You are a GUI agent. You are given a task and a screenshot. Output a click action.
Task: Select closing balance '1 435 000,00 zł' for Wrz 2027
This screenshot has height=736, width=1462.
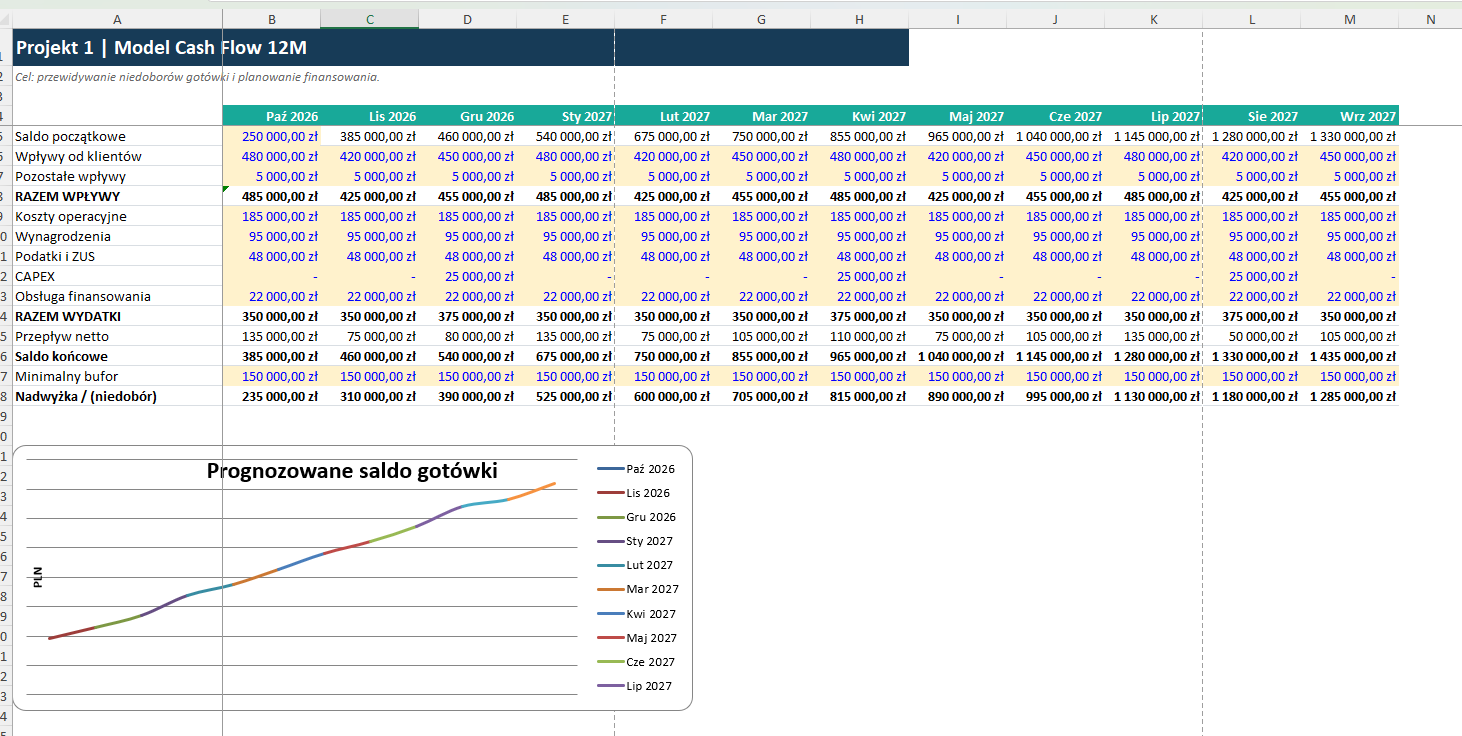(1350, 356)
